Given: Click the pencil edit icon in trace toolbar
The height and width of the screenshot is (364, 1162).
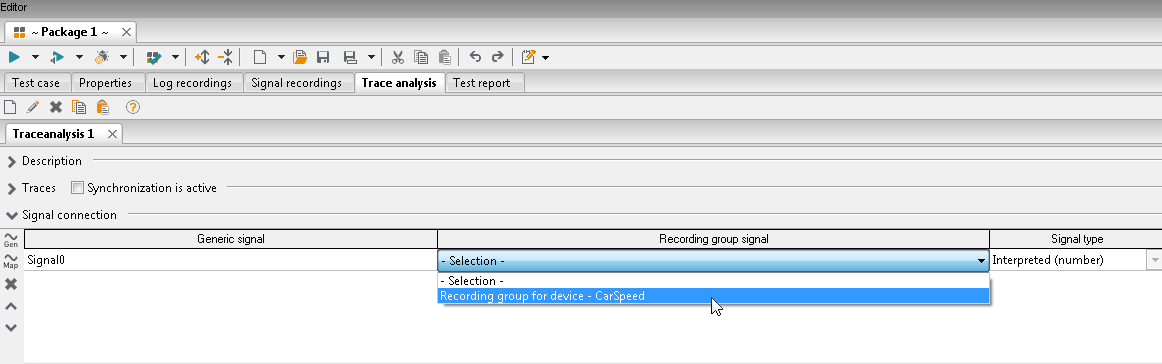Looking at the screenshot, I should click(x=33, y=107).
